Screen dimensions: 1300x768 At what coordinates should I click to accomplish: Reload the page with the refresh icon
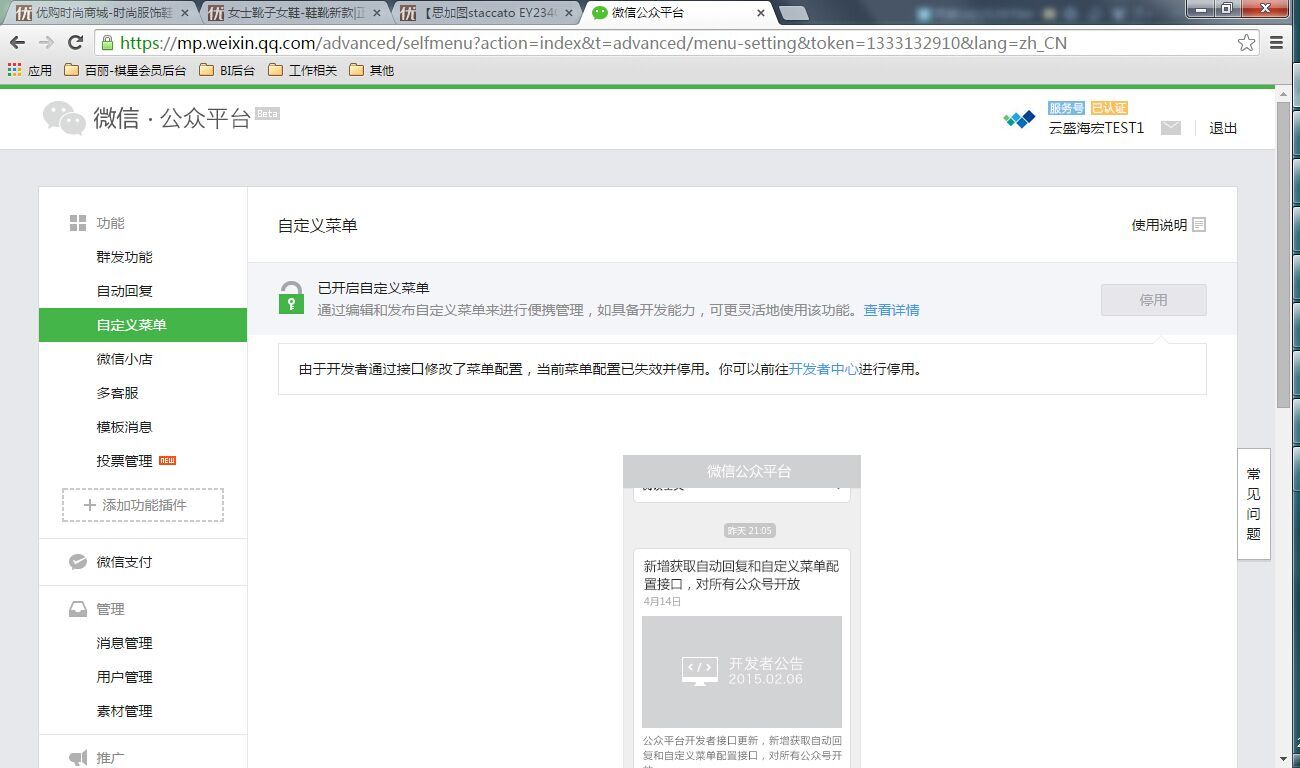click(75, 42)
